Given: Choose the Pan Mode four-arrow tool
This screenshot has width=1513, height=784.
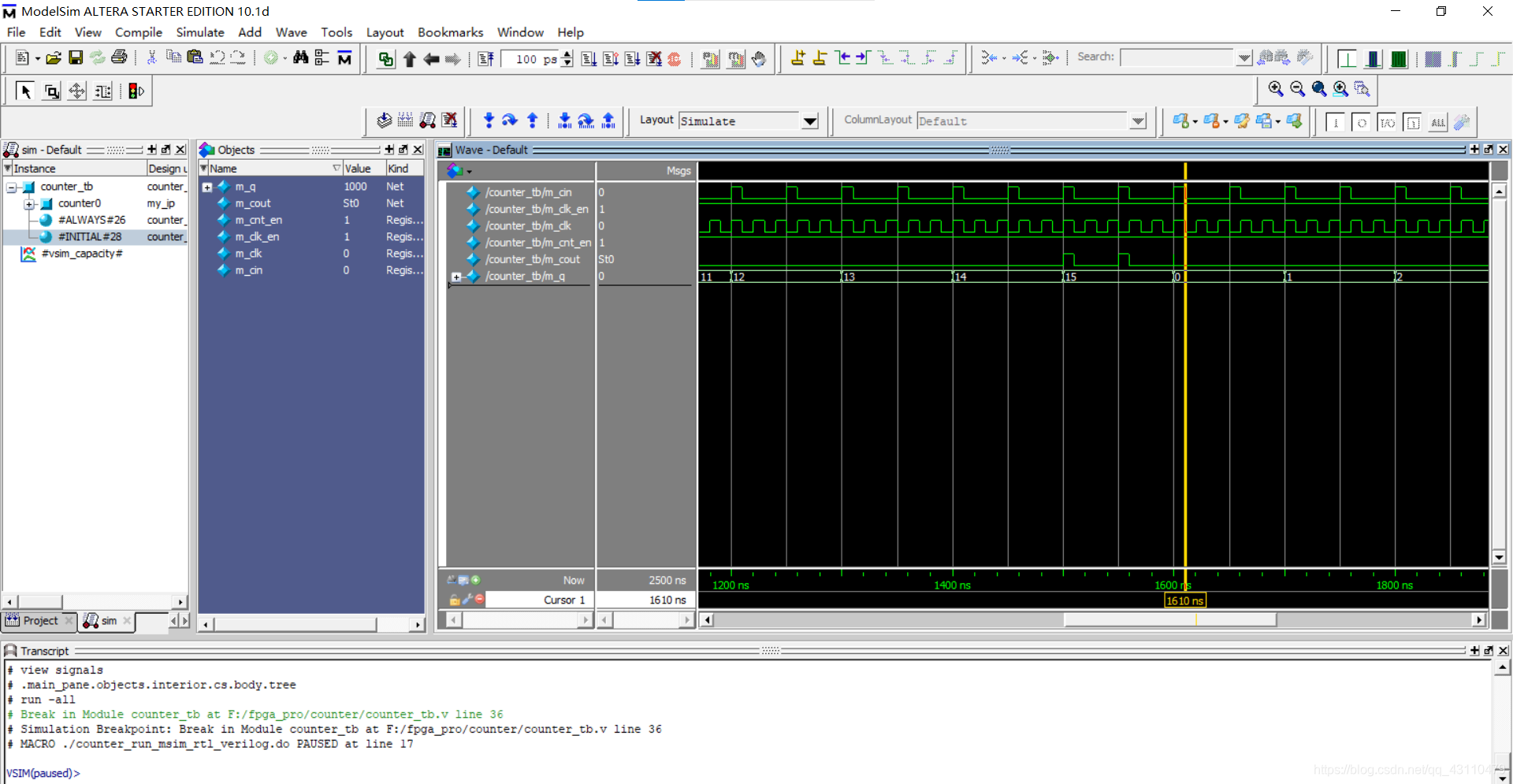Looking at the screenshot, I should click(x=76, y=91).
